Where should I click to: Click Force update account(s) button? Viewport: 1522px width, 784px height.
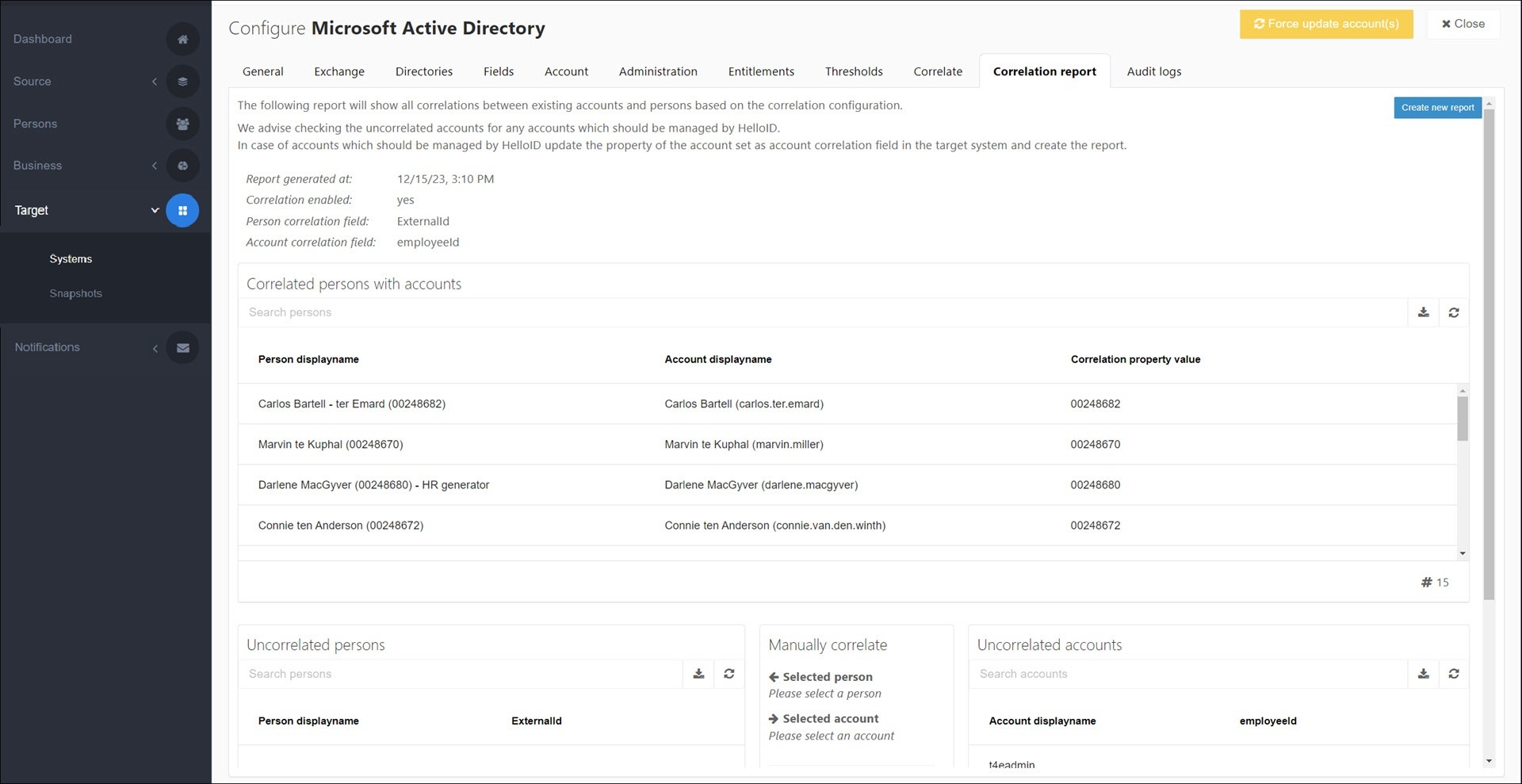[1326, 24]
